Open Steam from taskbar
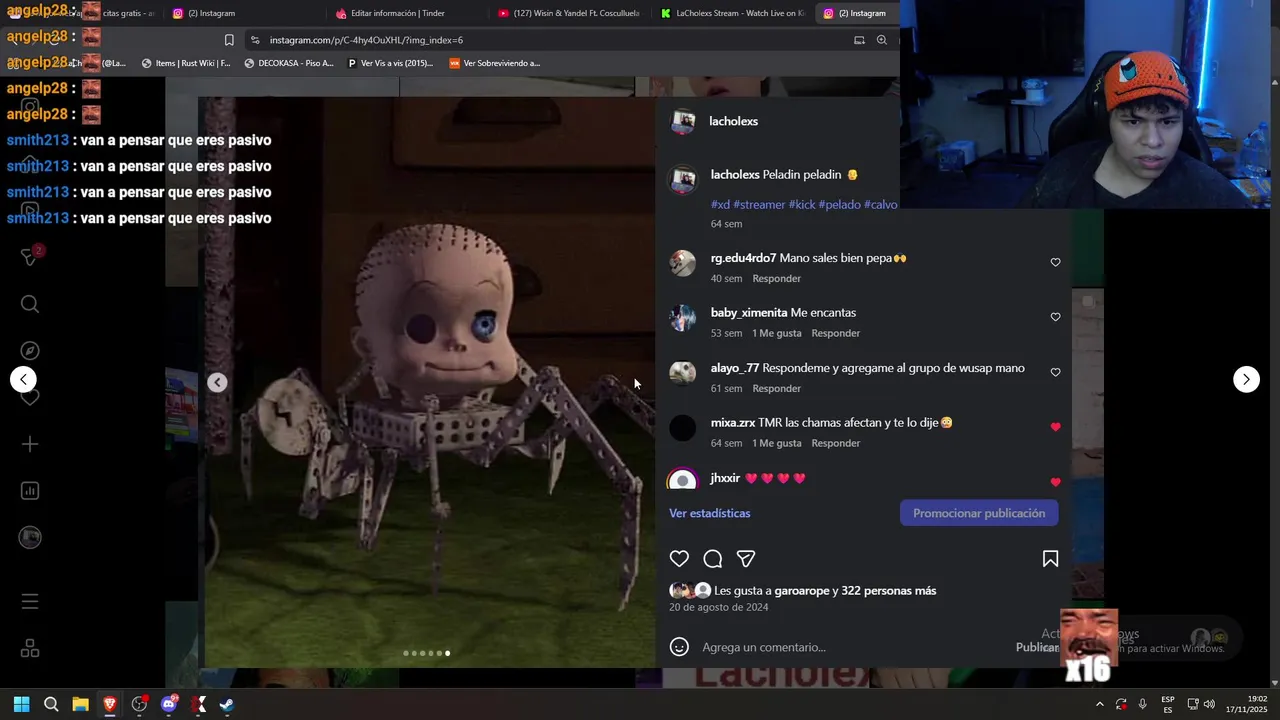 (x=227, y=704)
